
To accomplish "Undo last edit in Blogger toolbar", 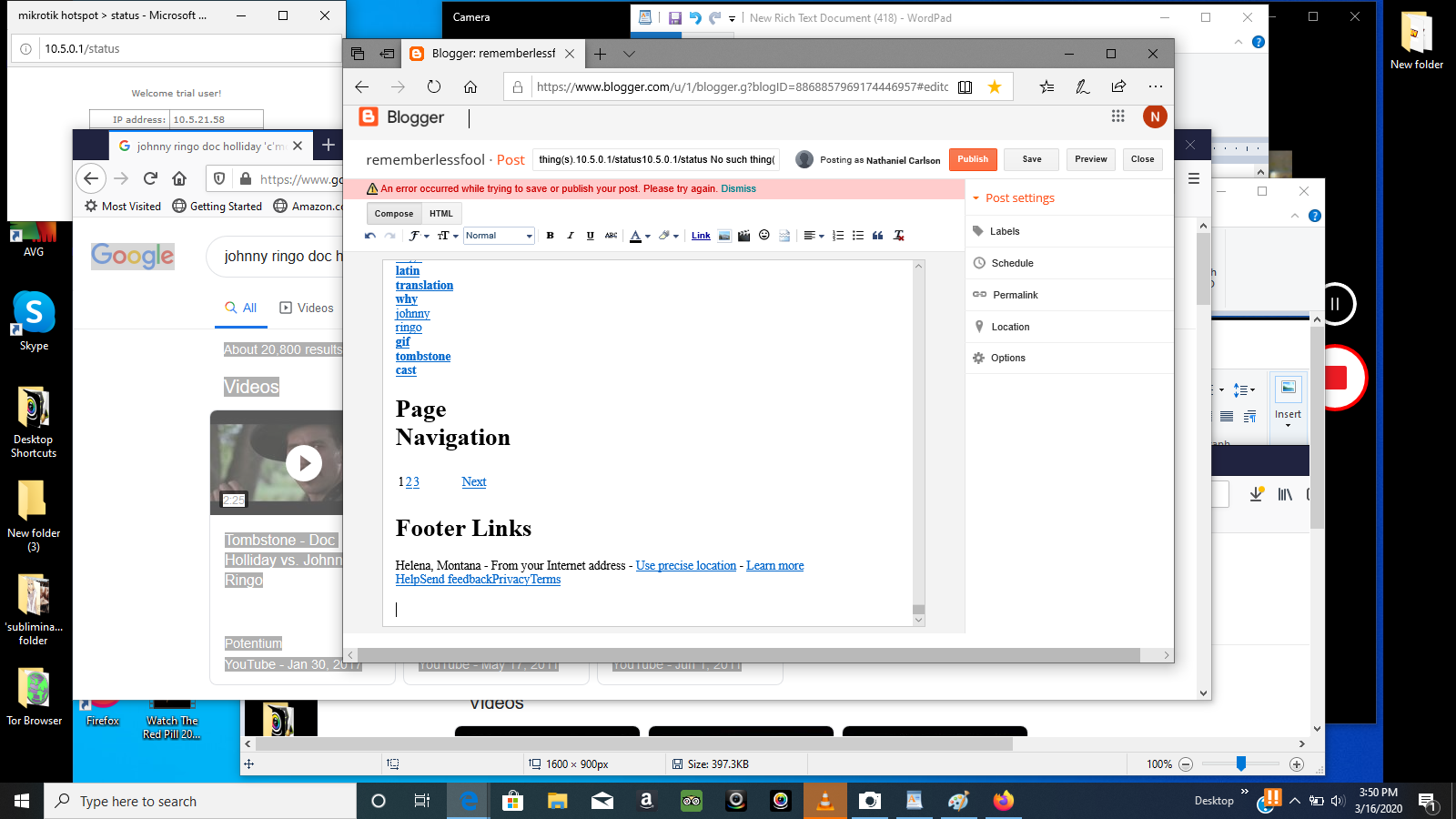I will pos(370,236).
